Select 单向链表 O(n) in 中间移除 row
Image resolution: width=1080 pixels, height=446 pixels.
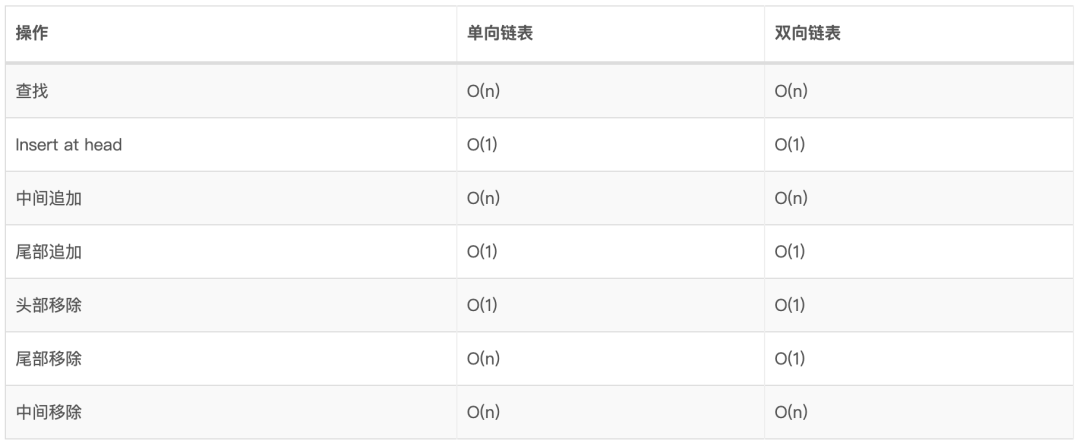coord(484,412)
